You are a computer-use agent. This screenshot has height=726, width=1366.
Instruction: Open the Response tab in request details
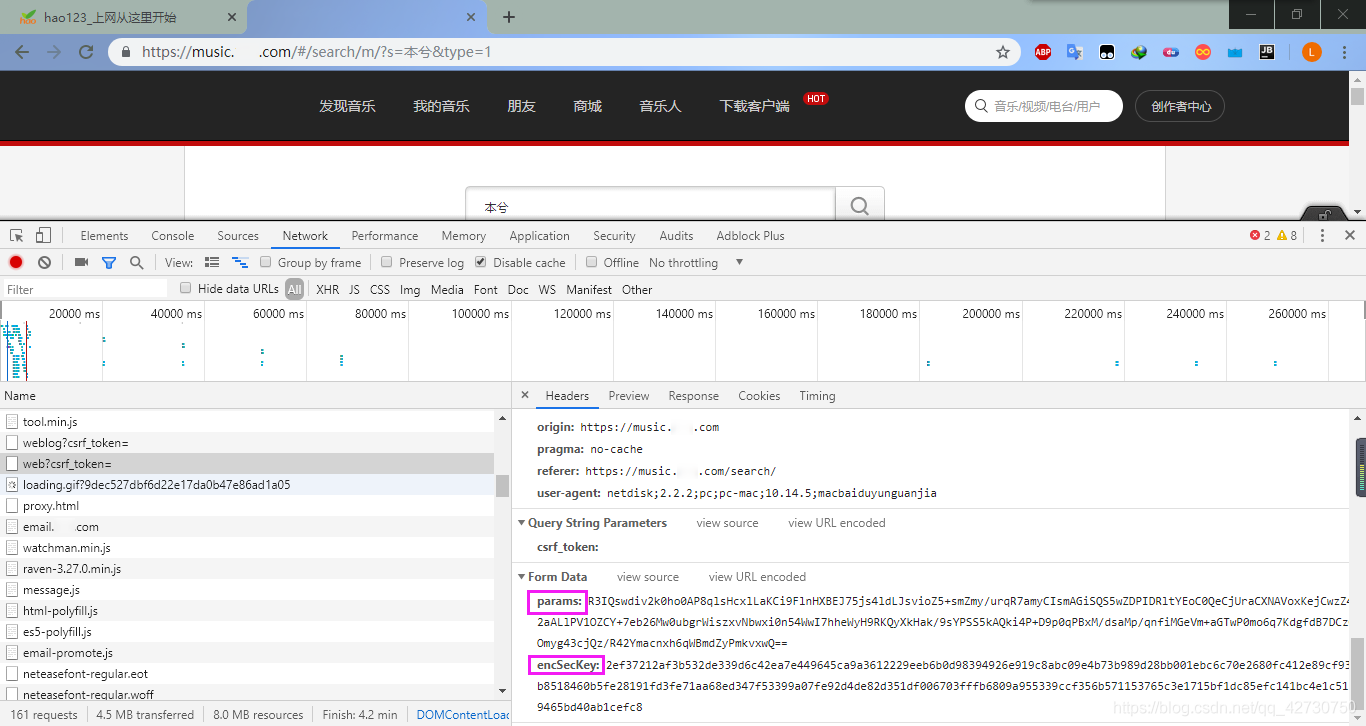point(693,396)
